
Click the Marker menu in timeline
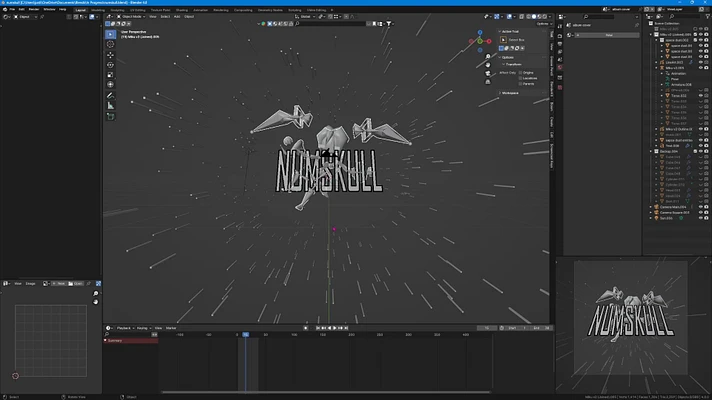pos(171,328)
